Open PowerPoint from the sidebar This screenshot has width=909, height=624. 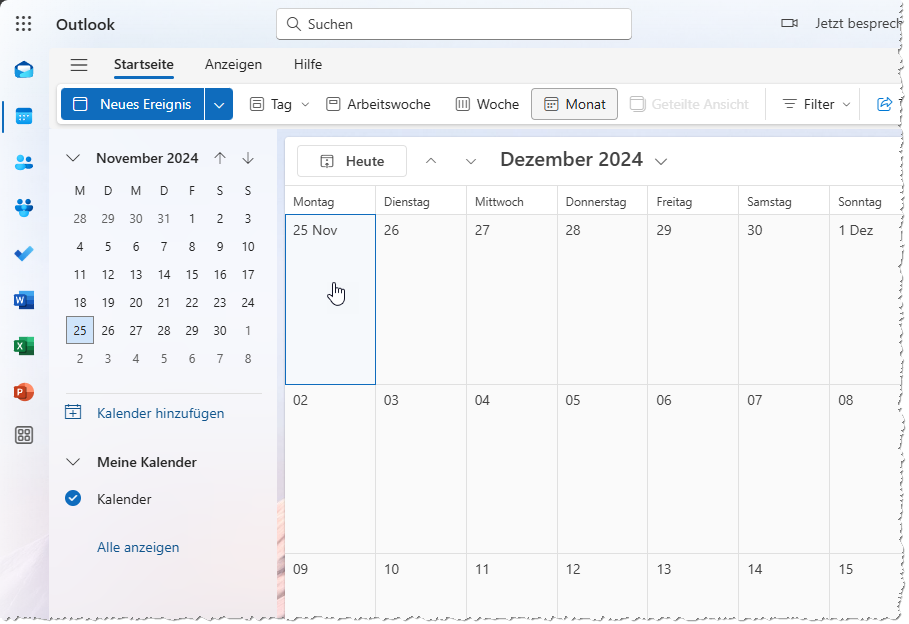pos(23,392)
